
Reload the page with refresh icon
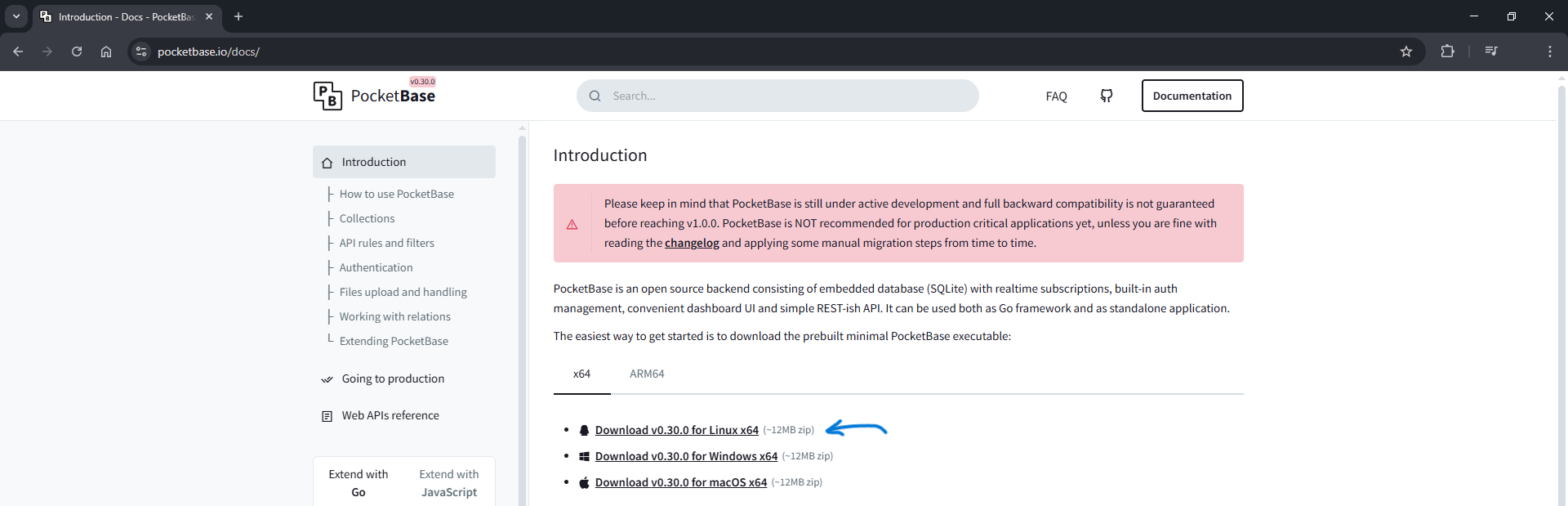(77, 51)
